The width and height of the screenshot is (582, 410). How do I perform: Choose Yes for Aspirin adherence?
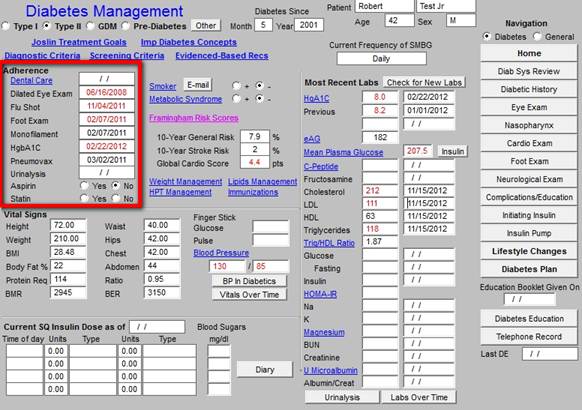[x=85, y=186]
